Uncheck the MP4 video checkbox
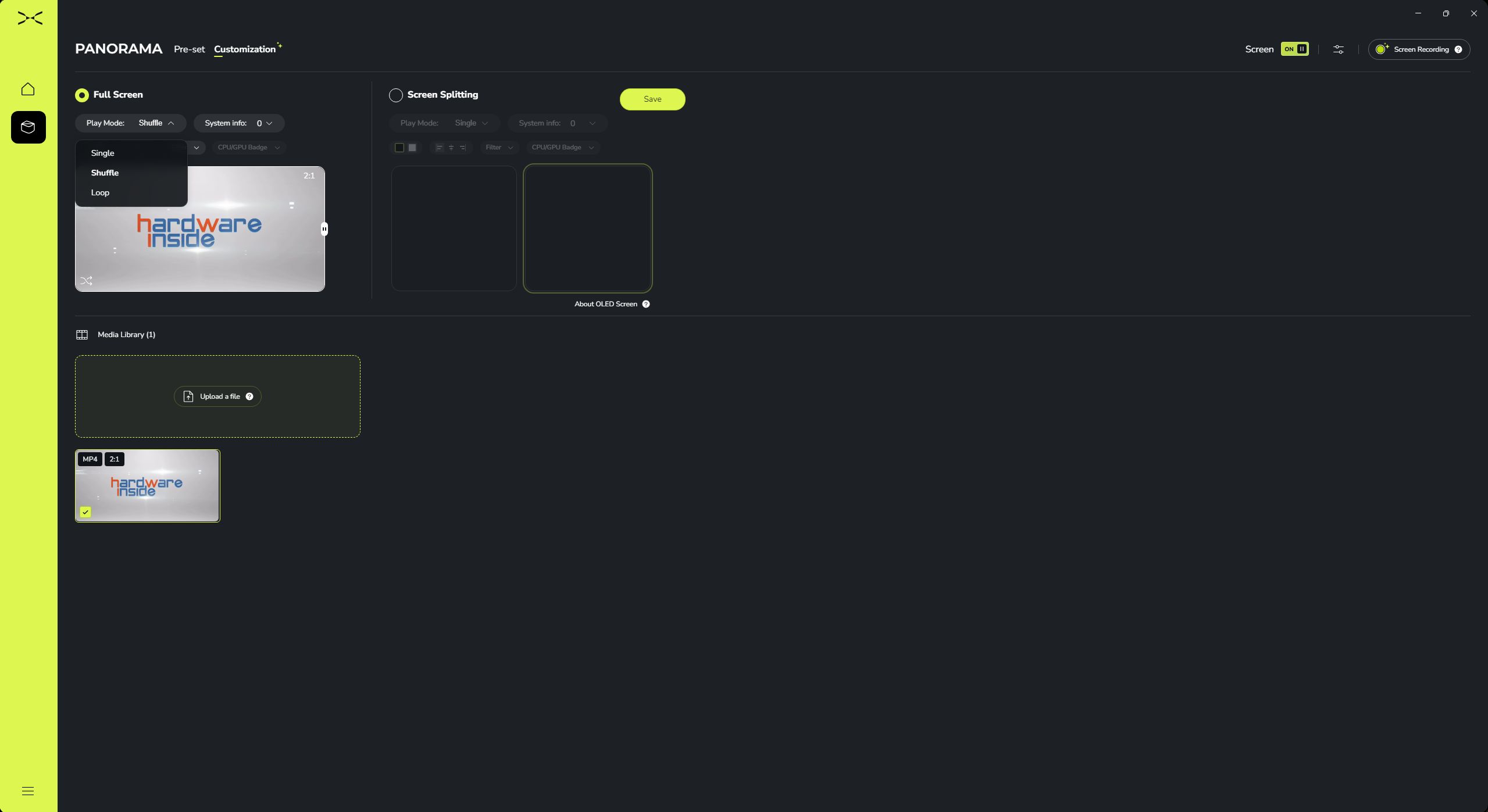The width and height of the screenshot is (1488, 812). click(x=85, y=512)
